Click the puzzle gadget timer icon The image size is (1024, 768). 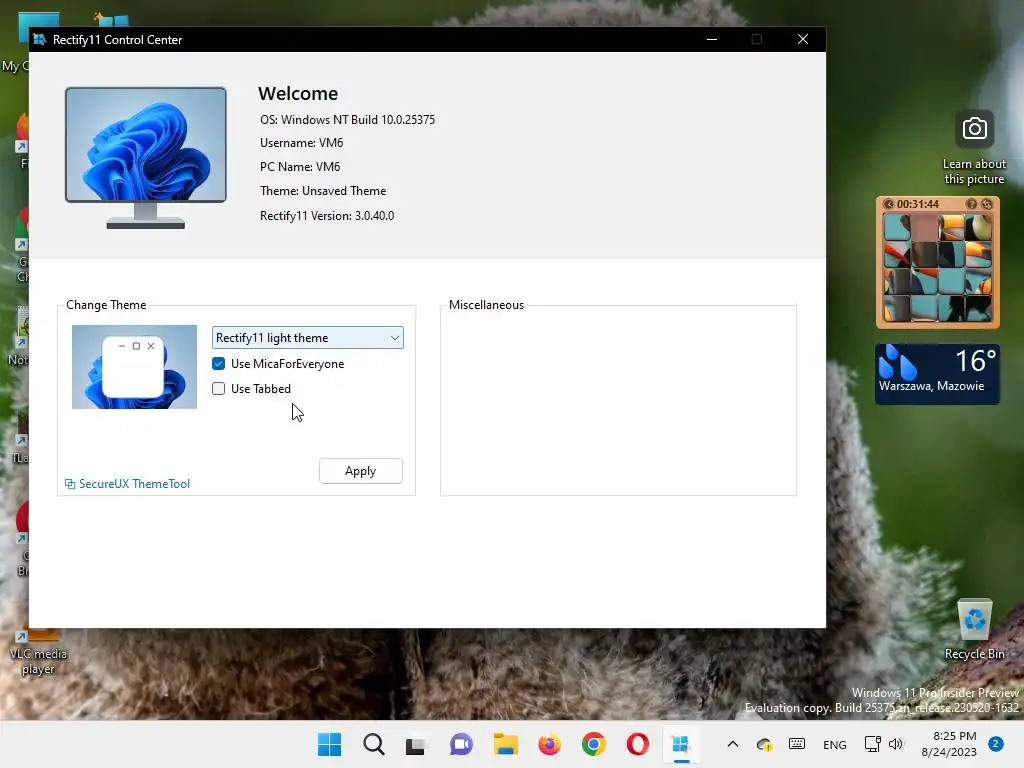coord(888,204)
